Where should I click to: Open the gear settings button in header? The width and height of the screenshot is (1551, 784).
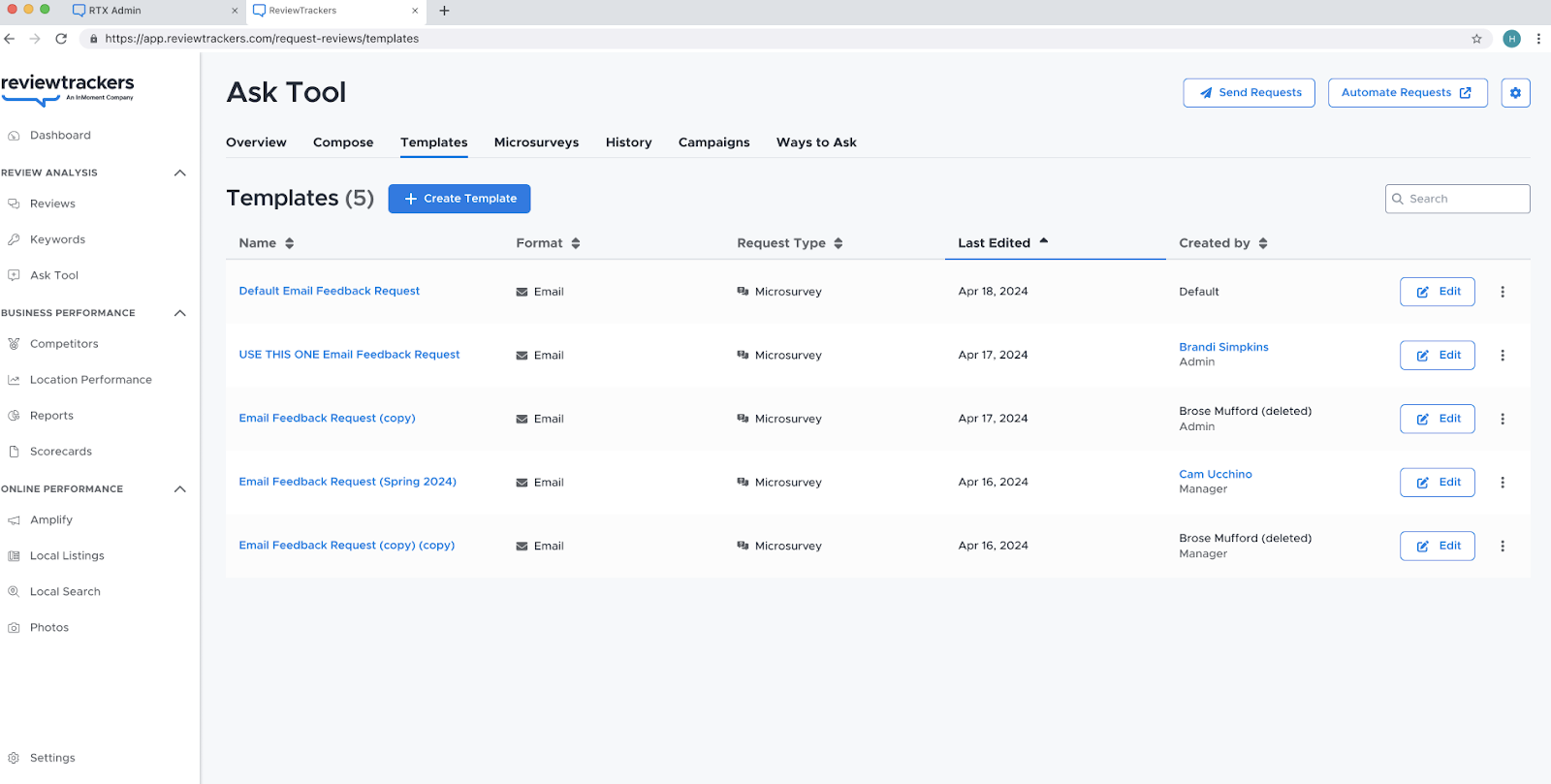pyautogui.click(x=1515, y=93)
